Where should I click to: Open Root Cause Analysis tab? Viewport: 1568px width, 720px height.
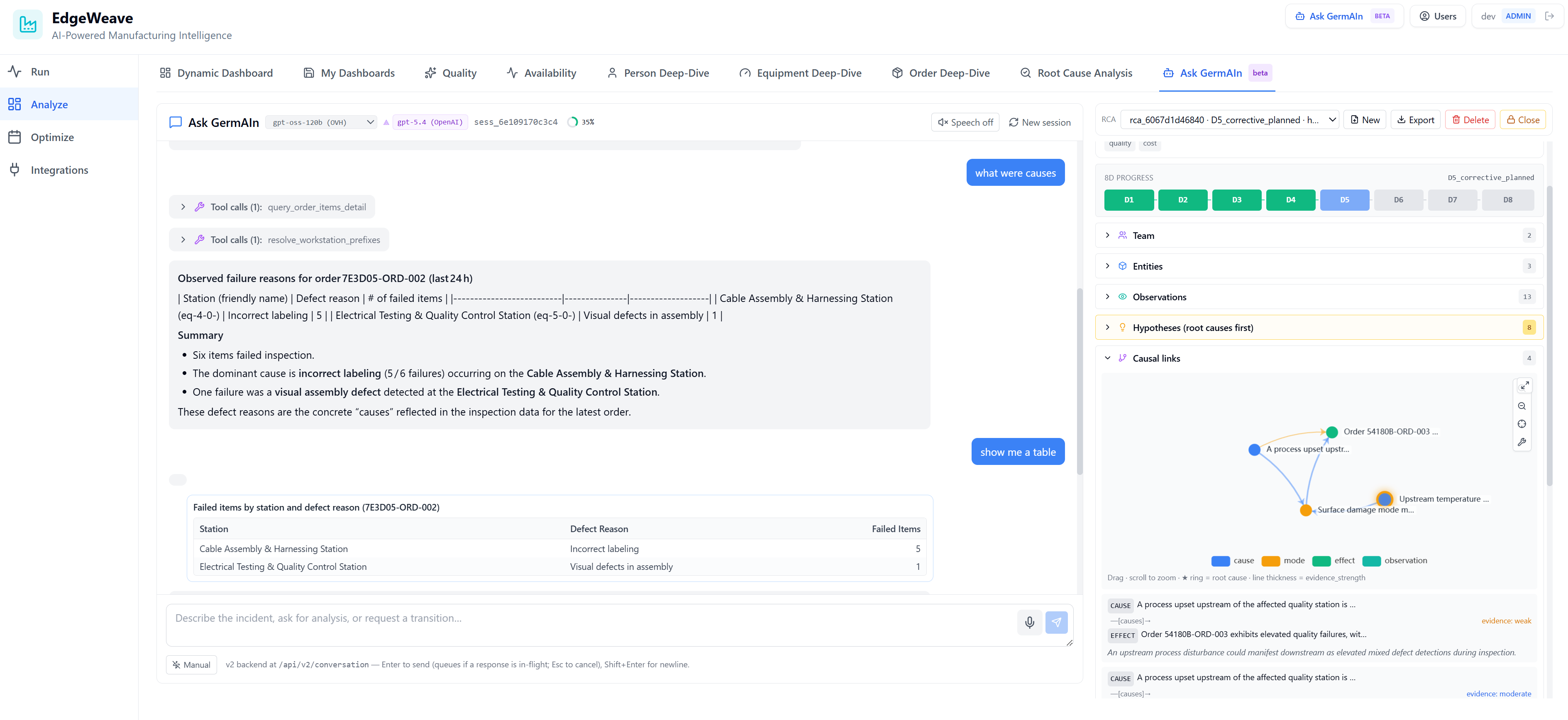point(1076,73)
